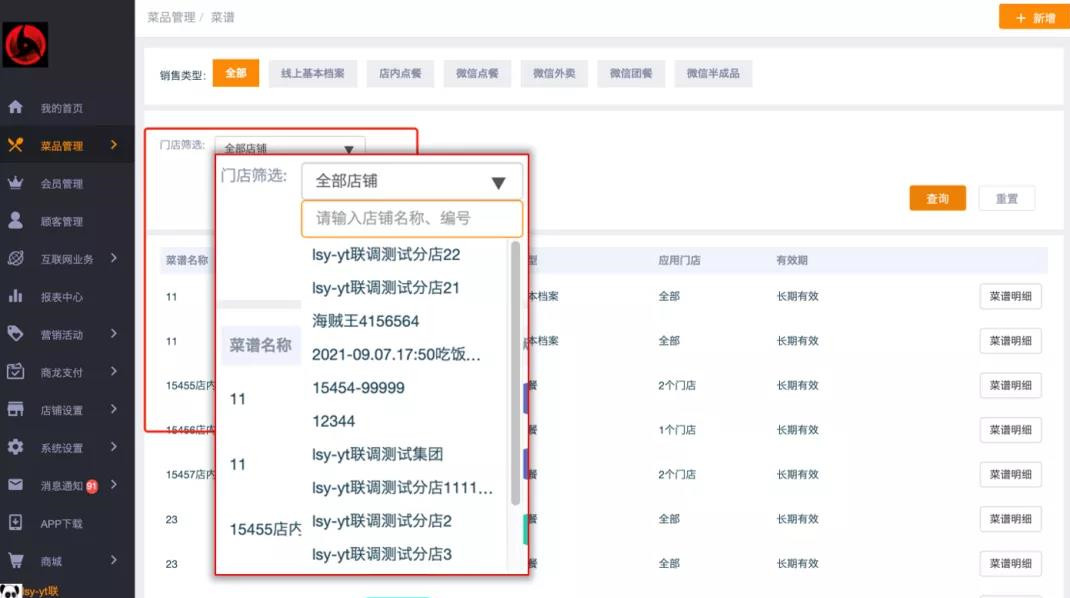Click the person icon for 顾客管理
The width and height of the screenshot is (1070, 598).
click(15, 221)
